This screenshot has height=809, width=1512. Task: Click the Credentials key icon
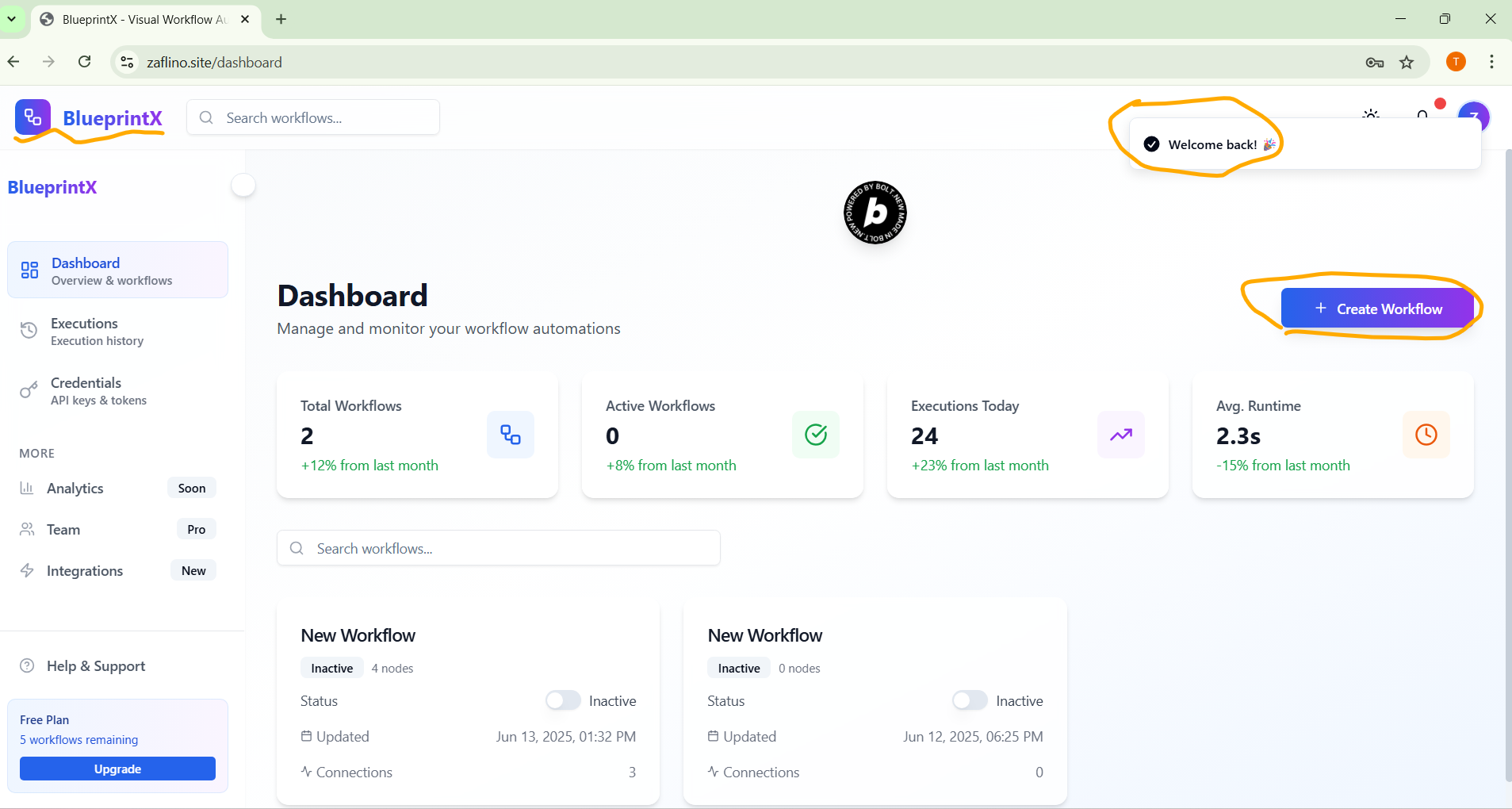pyautogui.click(x=29, y=390)
